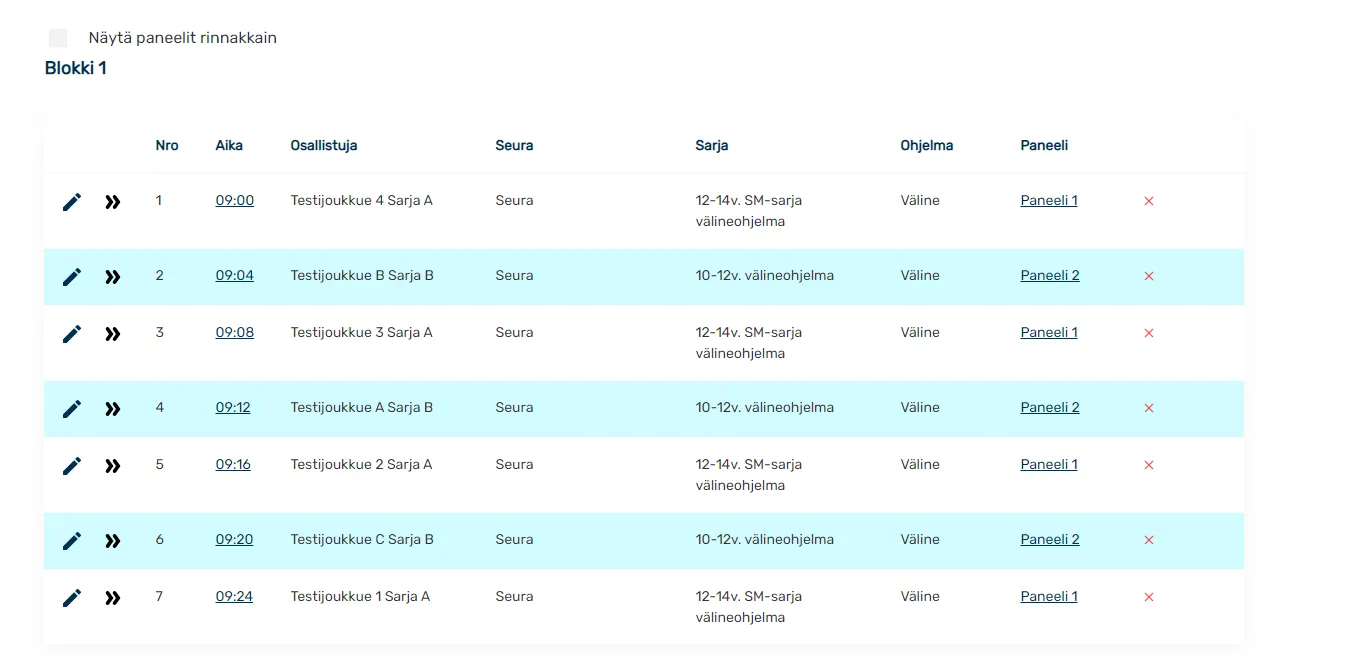1371x672 pixels.
Task: Select the Testijoukkue 4 Sarja A cell
Action: (362, 200)
